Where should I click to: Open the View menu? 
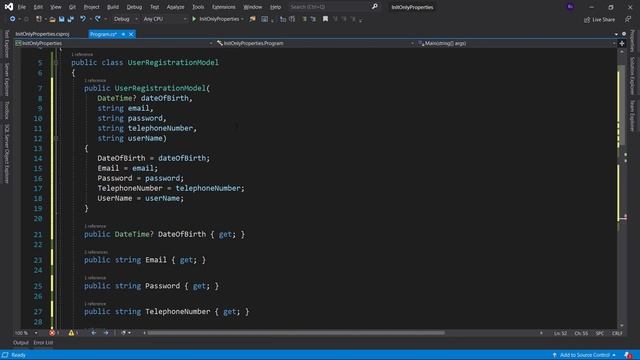click(x=56, y=7)
